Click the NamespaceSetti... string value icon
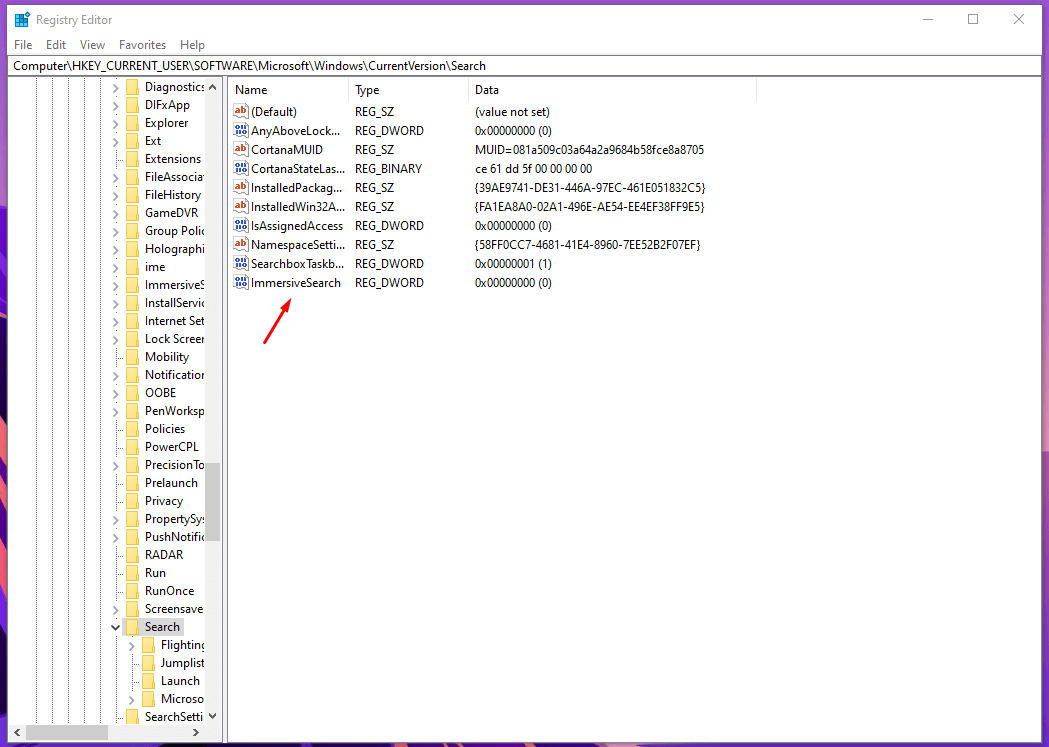The image size is (1049, 747). 241,244
